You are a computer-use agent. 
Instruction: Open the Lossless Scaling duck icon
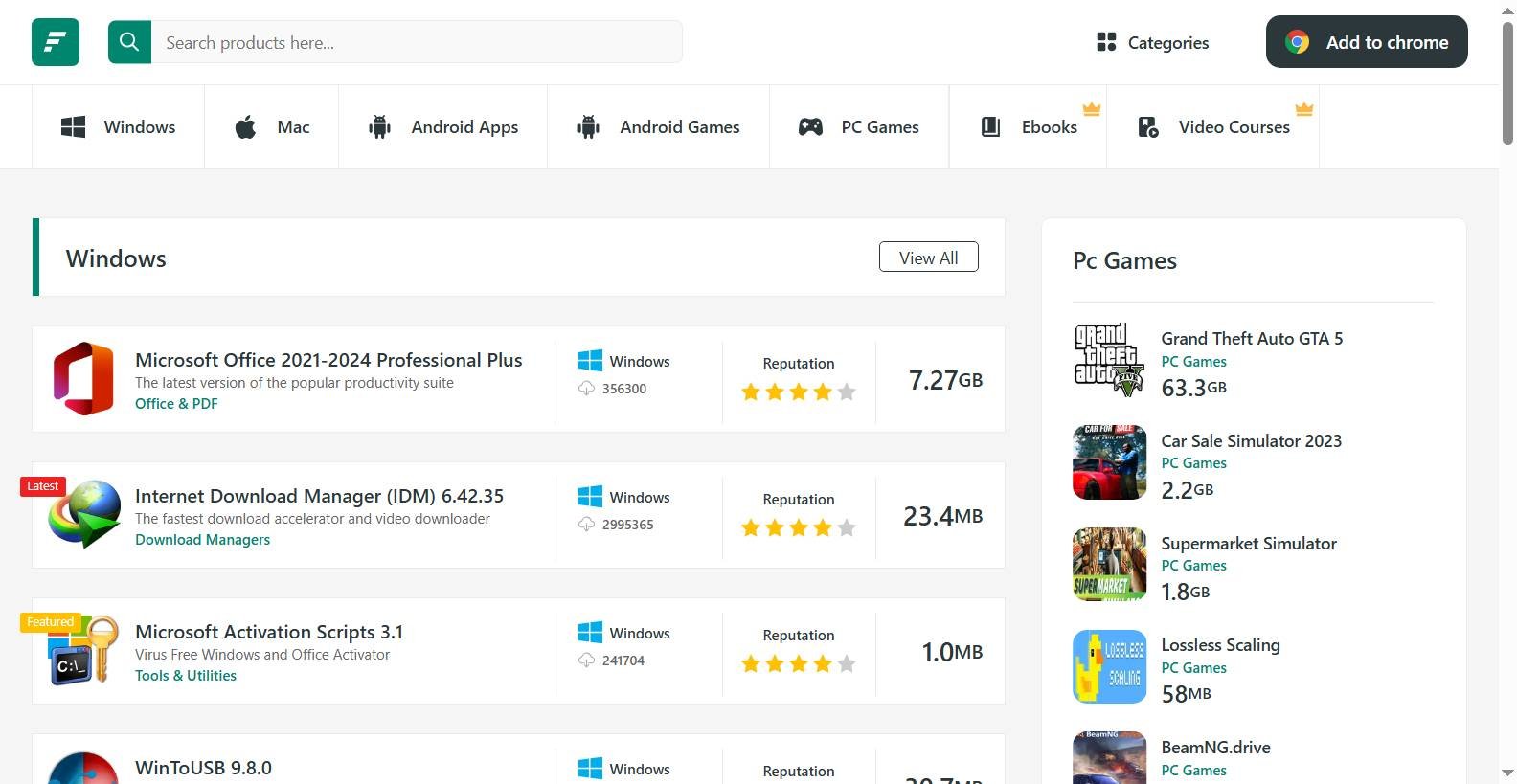click(1109, 666)
